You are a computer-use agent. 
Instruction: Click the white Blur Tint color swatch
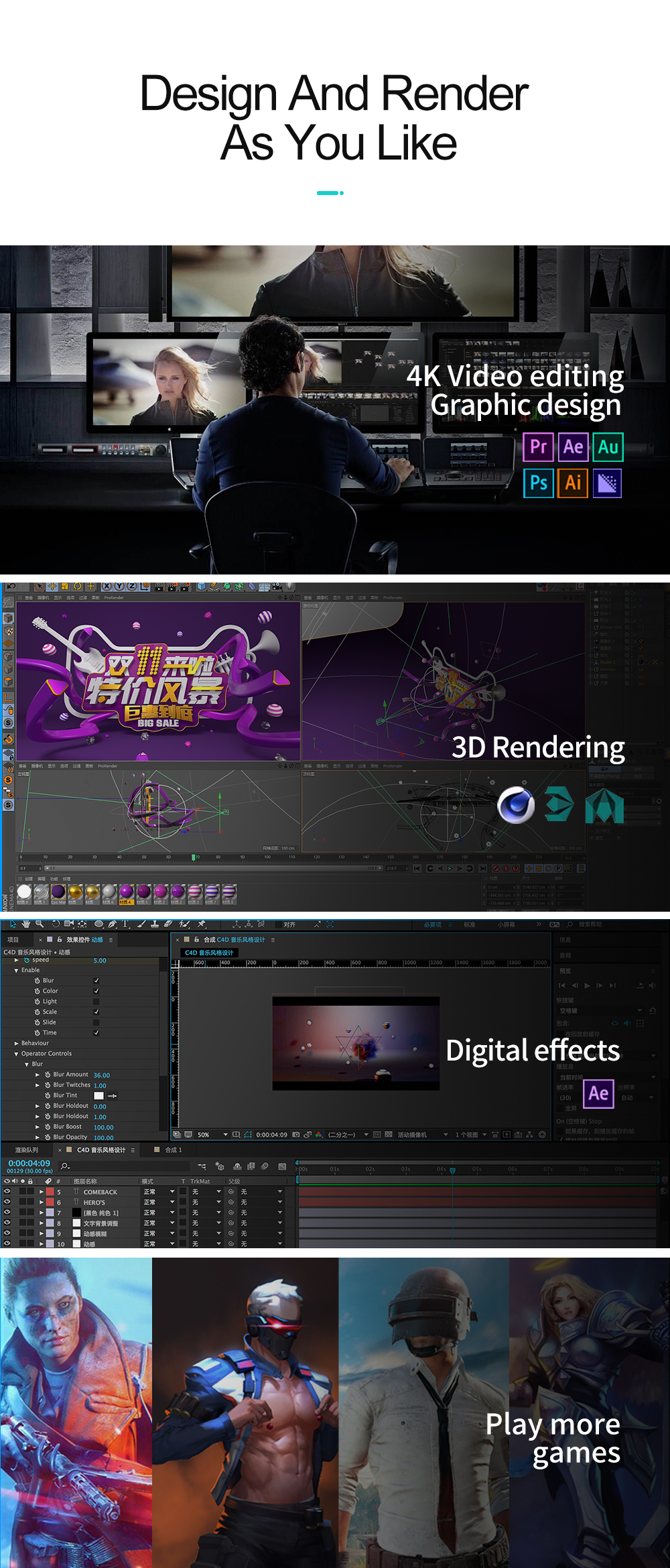99,1096
